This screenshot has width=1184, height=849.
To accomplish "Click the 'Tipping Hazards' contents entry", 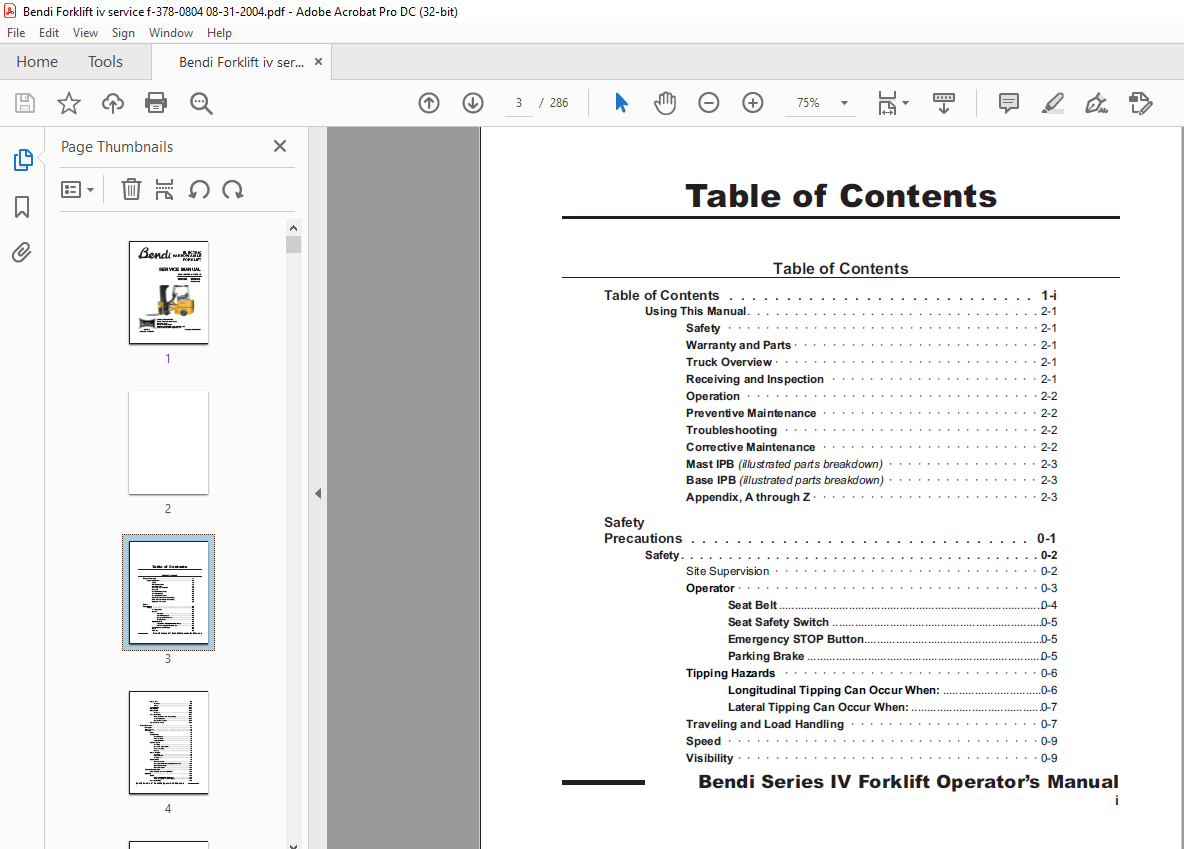I will pos(730,673).
